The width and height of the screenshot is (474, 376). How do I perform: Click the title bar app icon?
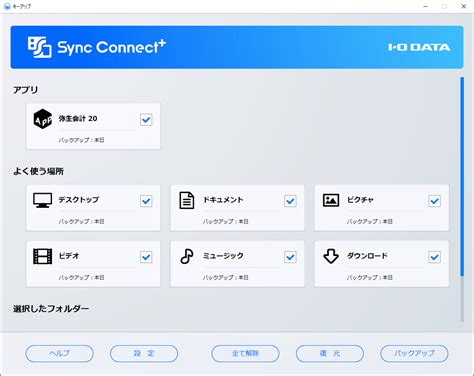click(7, 6)
